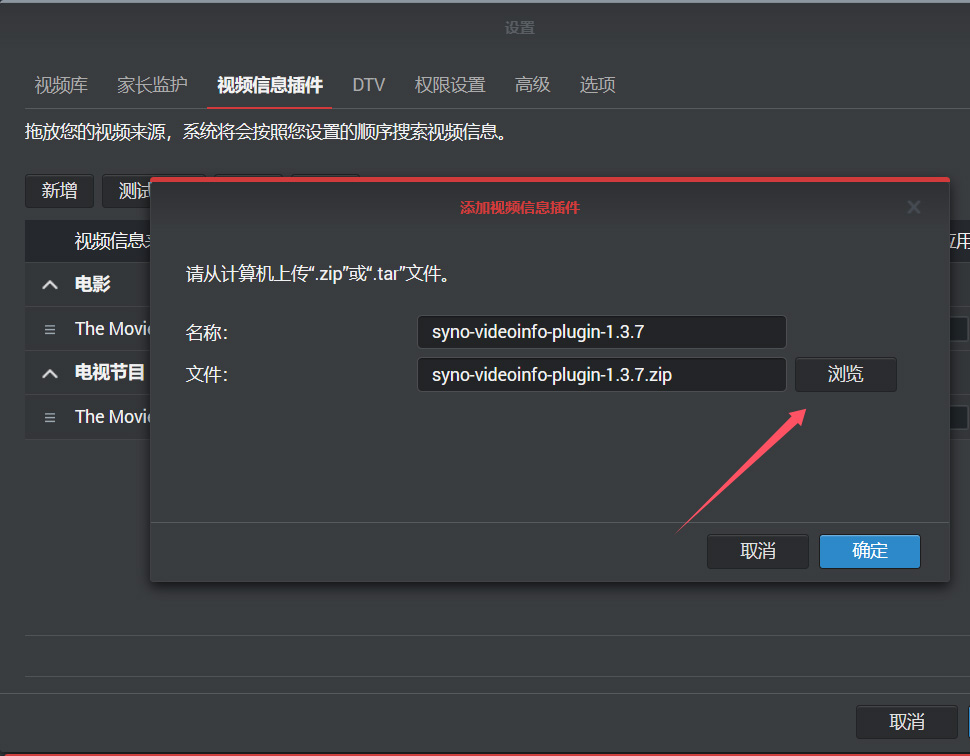The width and height of the screenshot is (970, 756).
Task: Click the drag handle under 电视节目 group
Action: [x=50, y=417]
